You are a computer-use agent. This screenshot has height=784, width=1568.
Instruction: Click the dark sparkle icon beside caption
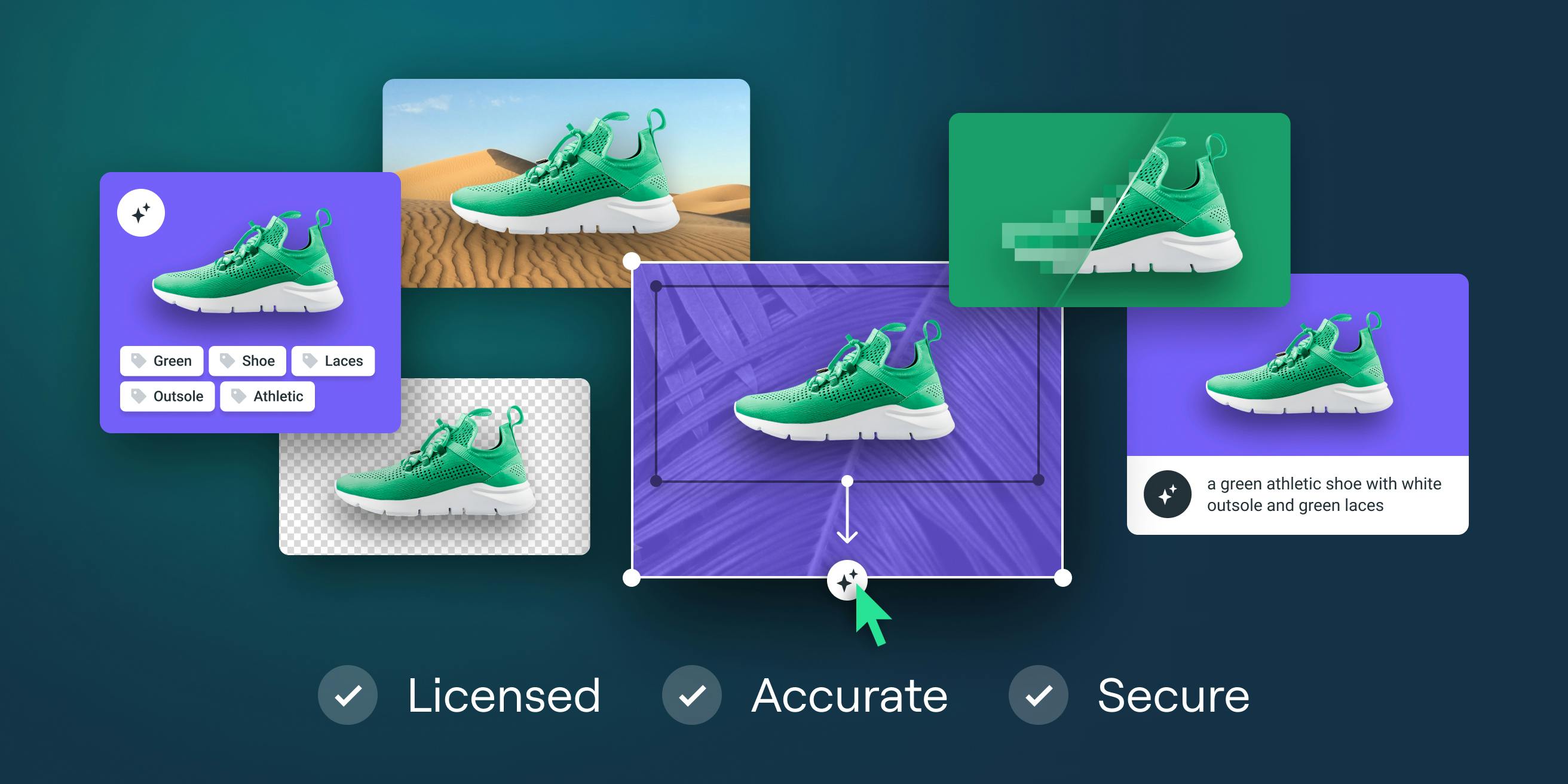(1167, 494)
